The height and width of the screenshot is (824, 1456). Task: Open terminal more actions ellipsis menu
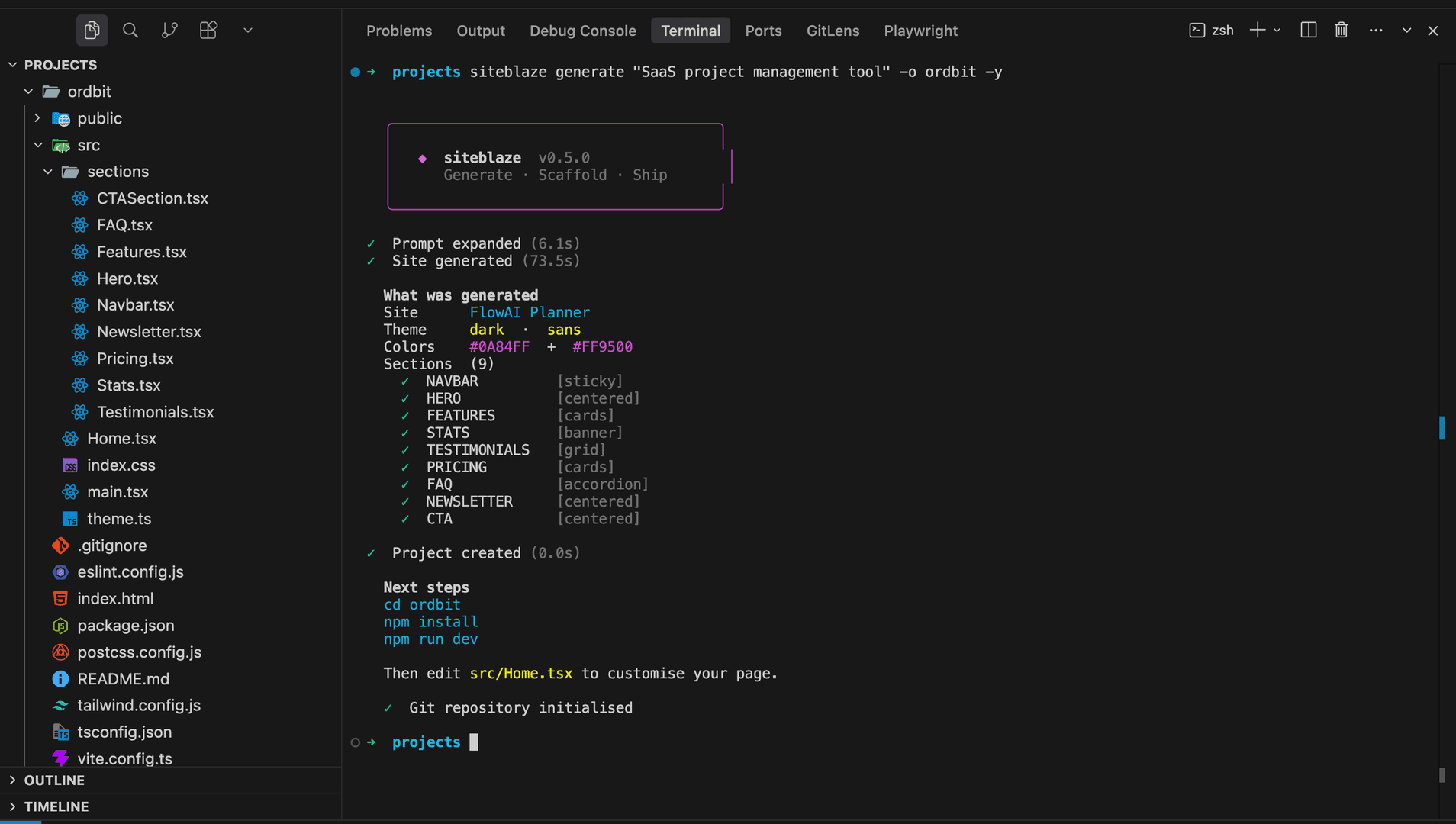pyautogui.click(x=1376, y=31)
